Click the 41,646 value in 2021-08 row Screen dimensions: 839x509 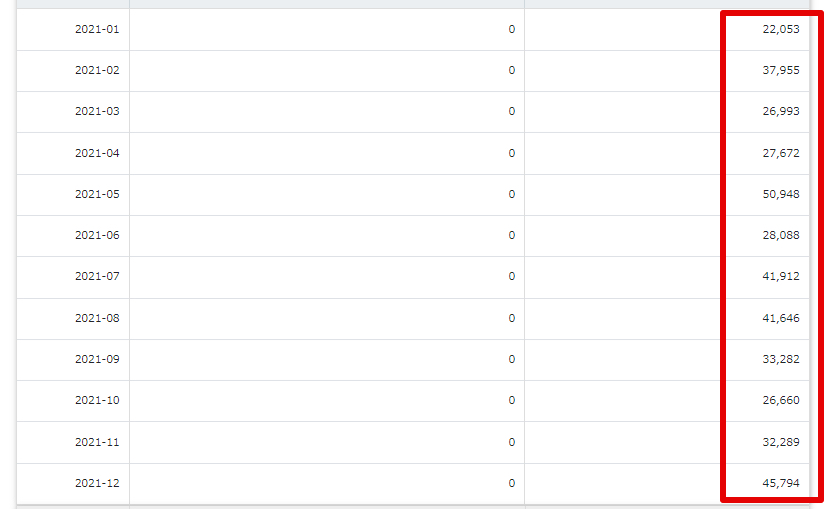coord(781,318)
